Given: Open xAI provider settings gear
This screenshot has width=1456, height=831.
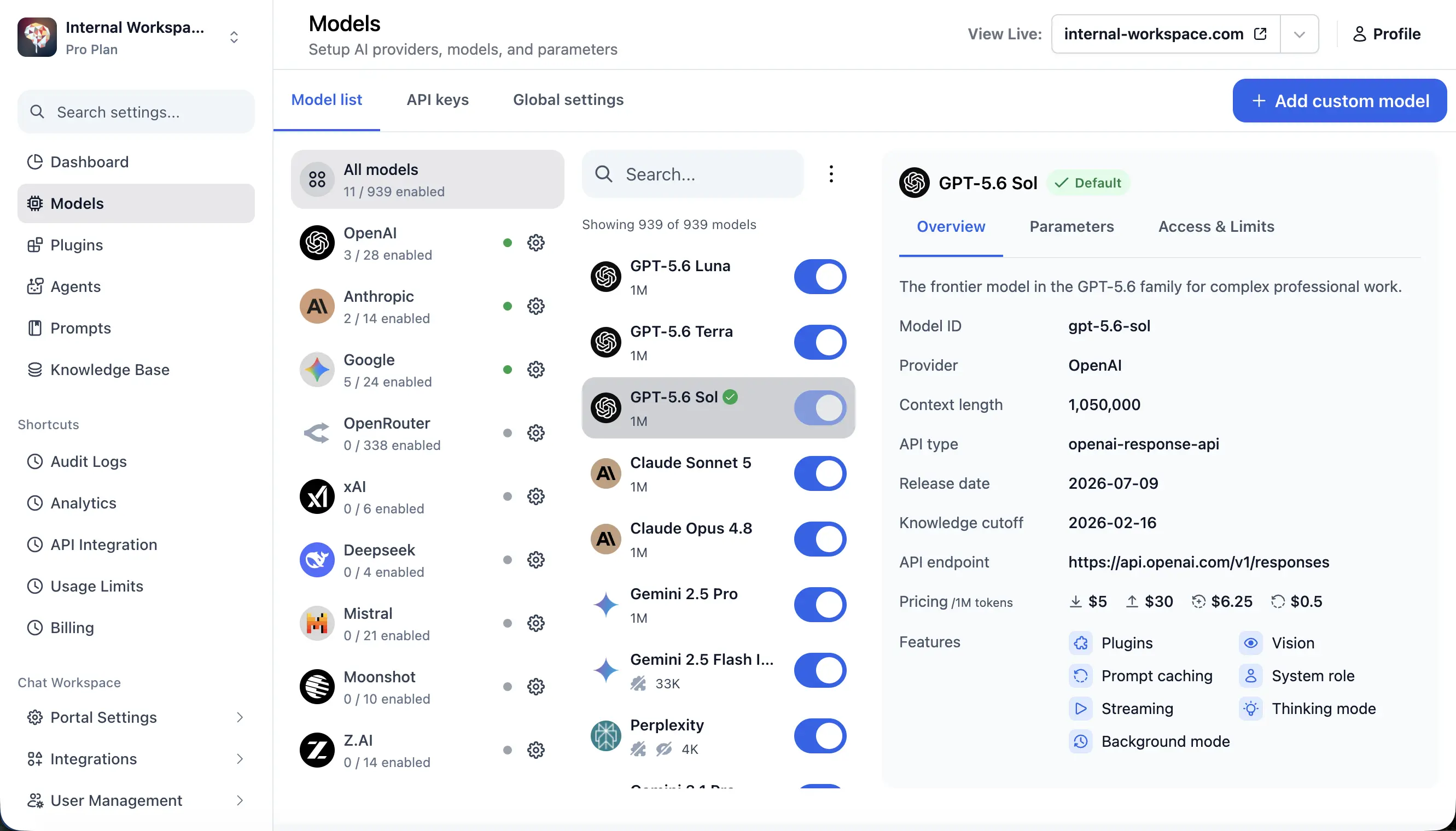Looking at the screenshot, I should pos(535,496).
